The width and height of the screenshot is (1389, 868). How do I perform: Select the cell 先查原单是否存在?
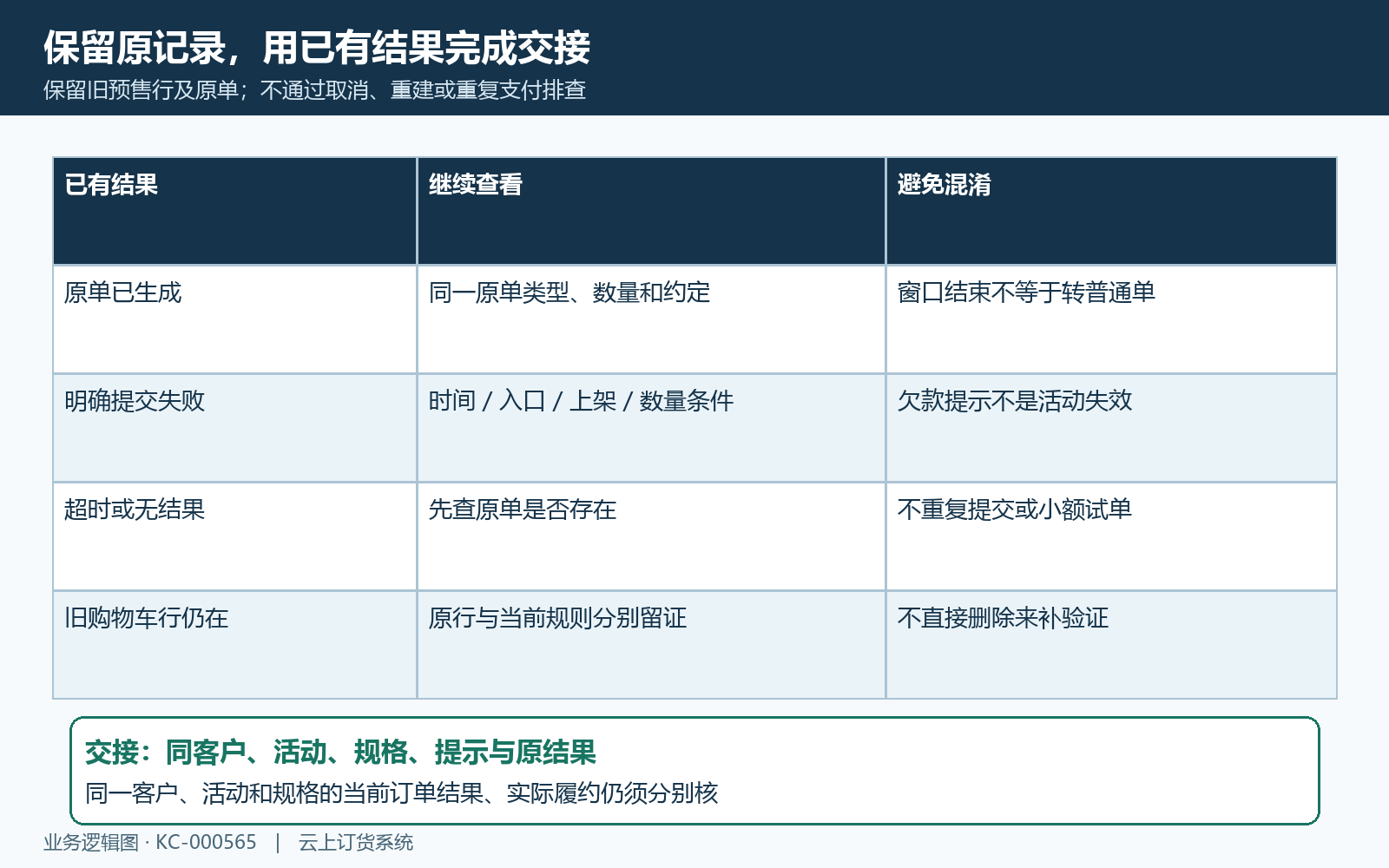[x=651, y=536]
